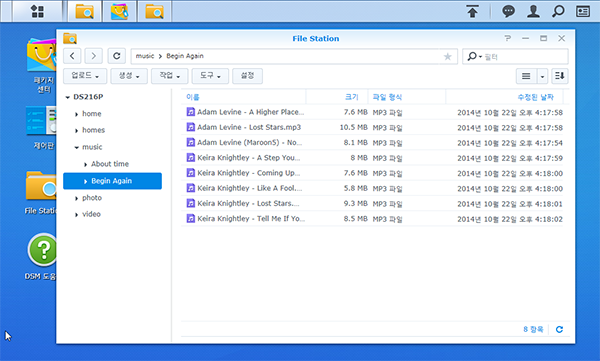The height and width of the screenshot is (361, 600).
Task: Sort by Name (이름) column header
Action: pyautogui.click(x=243, y=97)
